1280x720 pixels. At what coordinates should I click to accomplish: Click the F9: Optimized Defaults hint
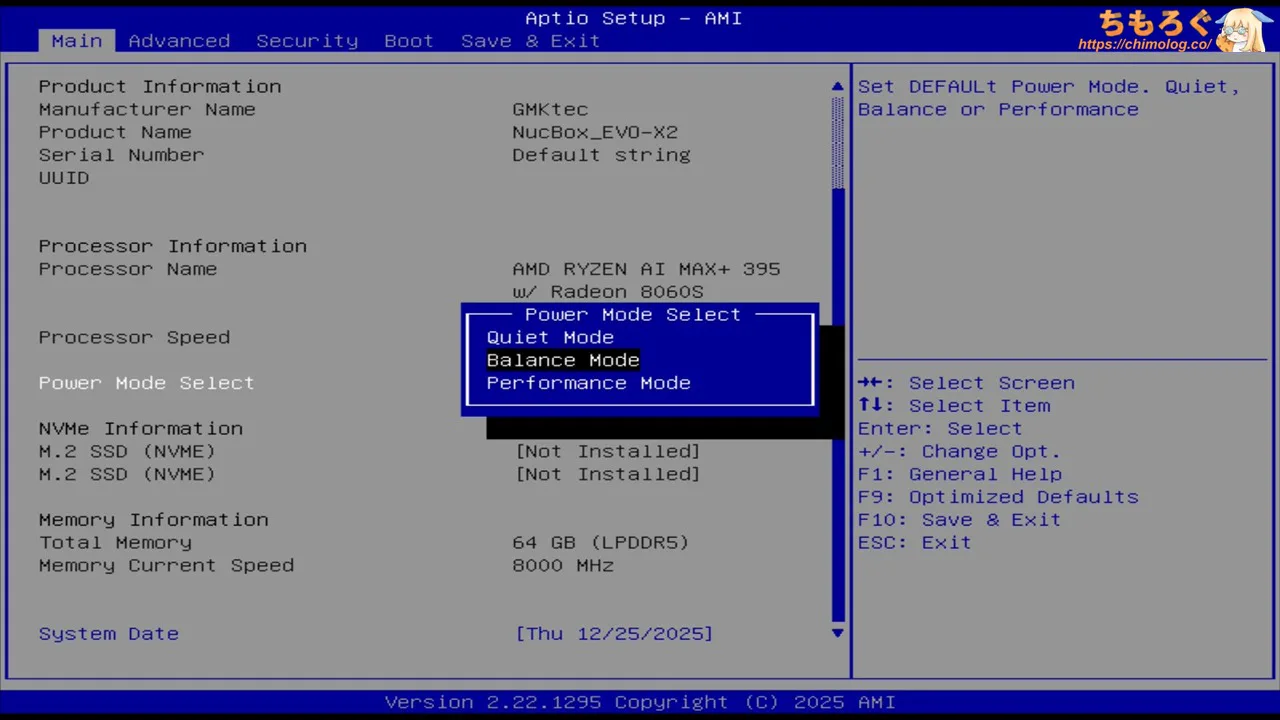coord(998,497)
